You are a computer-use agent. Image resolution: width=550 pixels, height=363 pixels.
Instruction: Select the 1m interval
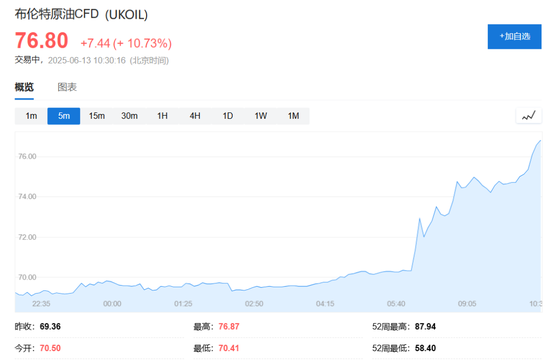[x=31, y=116]
